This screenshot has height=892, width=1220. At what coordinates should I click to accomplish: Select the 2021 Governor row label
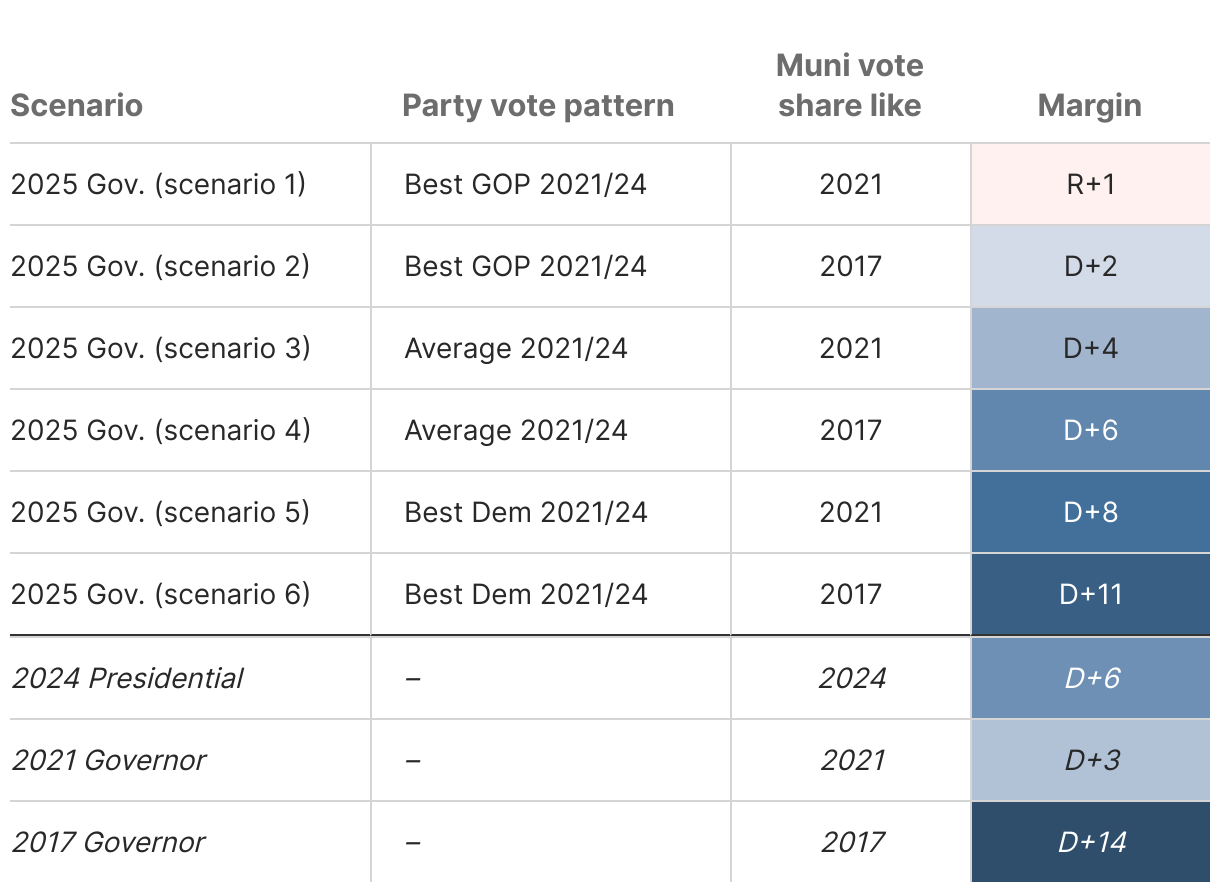click(109, 760)
